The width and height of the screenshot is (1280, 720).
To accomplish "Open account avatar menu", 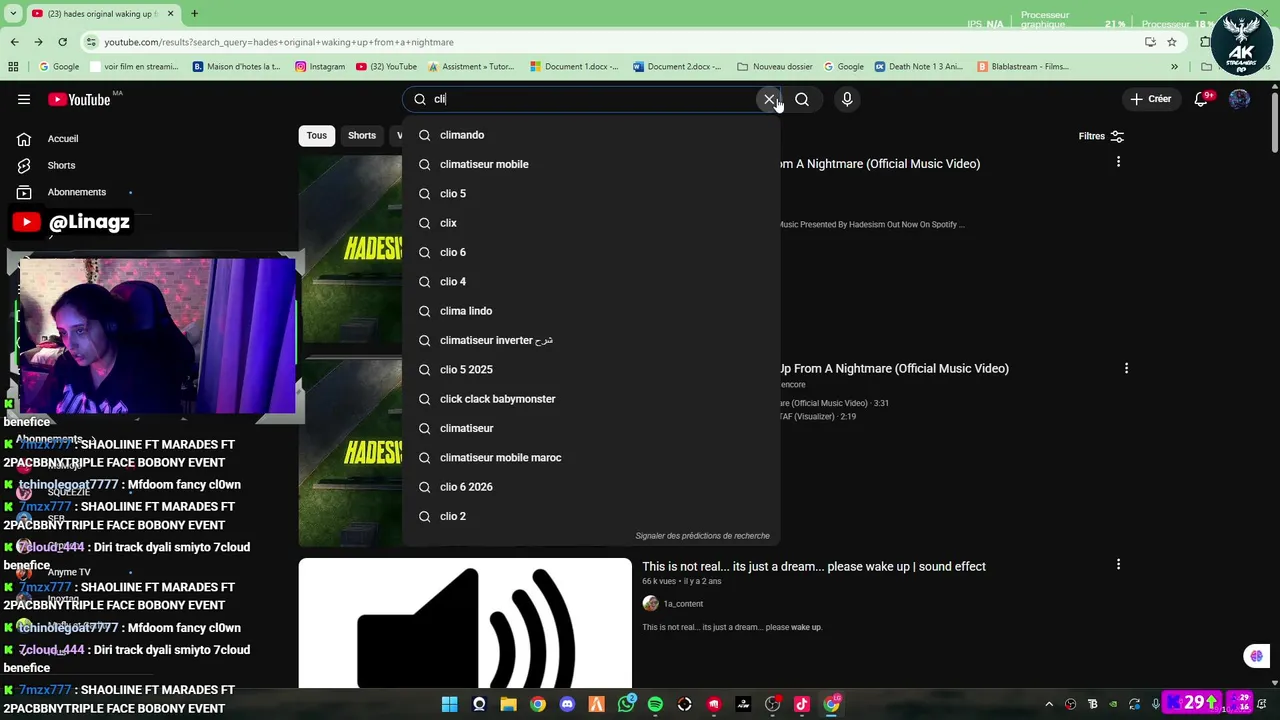I will click(1239, 99).
